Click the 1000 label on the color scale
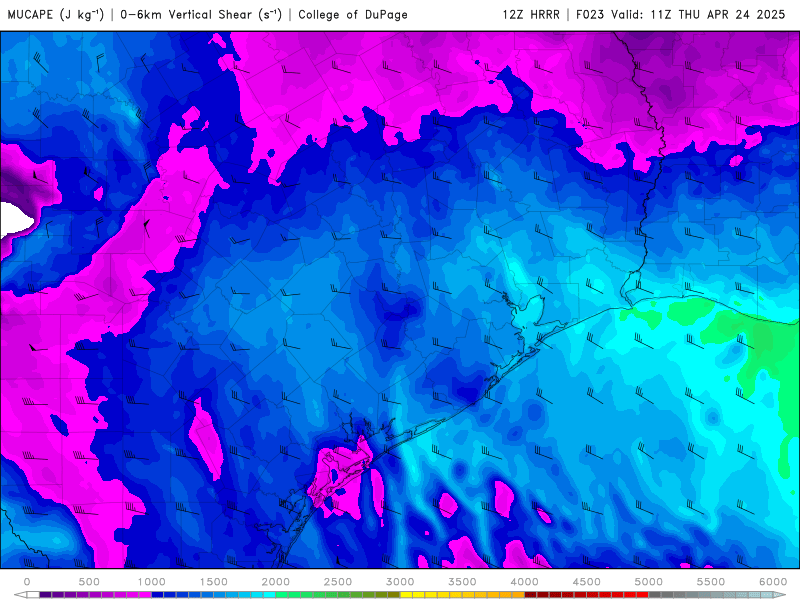The width and height of the screenshot is (800, 600). coord(151,582)
